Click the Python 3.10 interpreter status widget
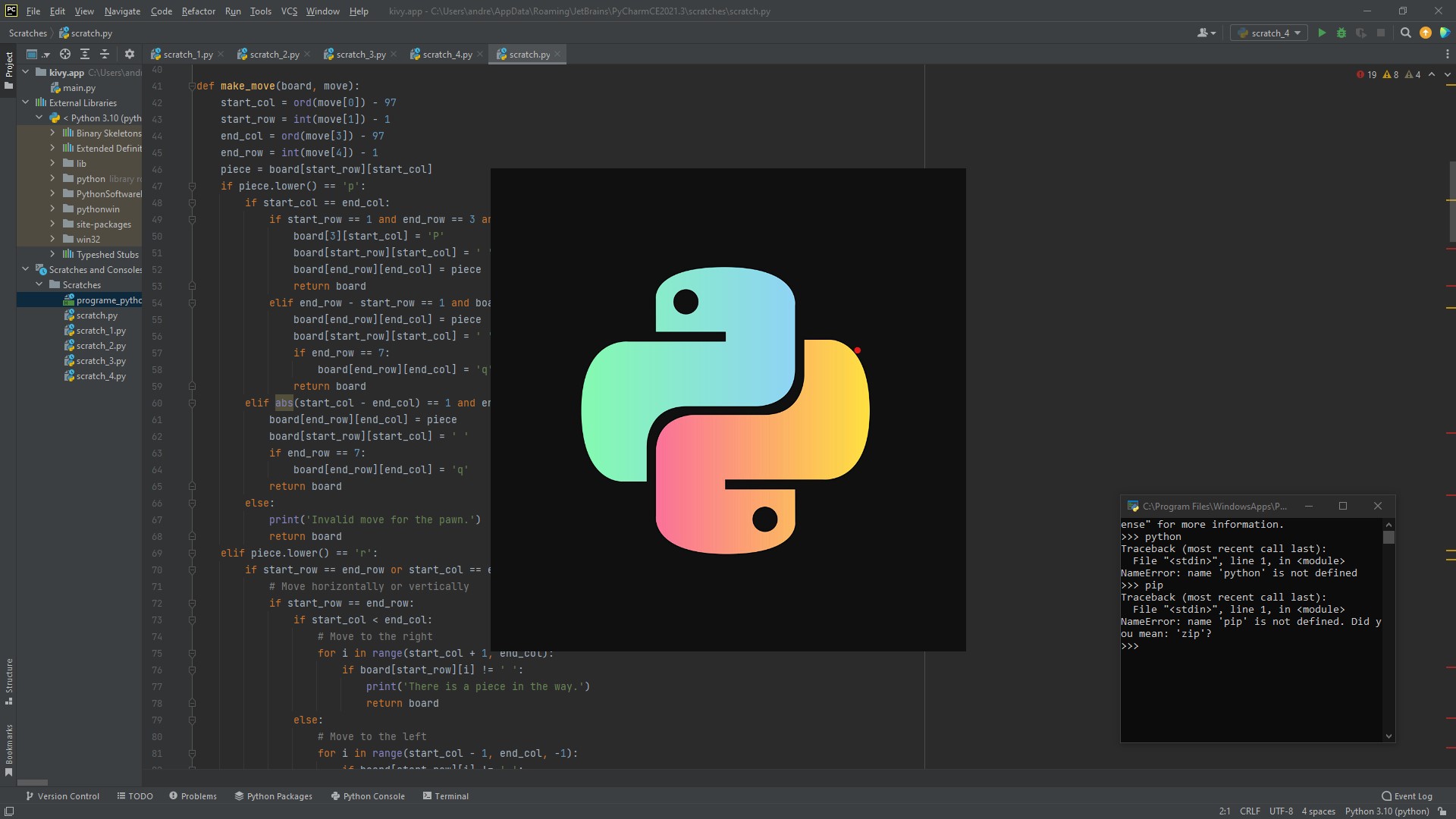Viewport: 1456px width, 819px height. point(1387,811)
